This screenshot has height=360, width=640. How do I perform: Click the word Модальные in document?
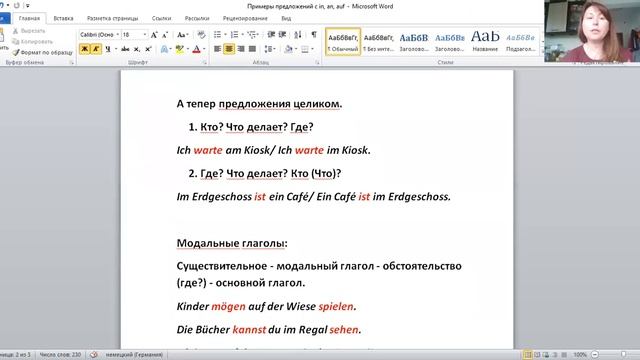click(208, 243)
